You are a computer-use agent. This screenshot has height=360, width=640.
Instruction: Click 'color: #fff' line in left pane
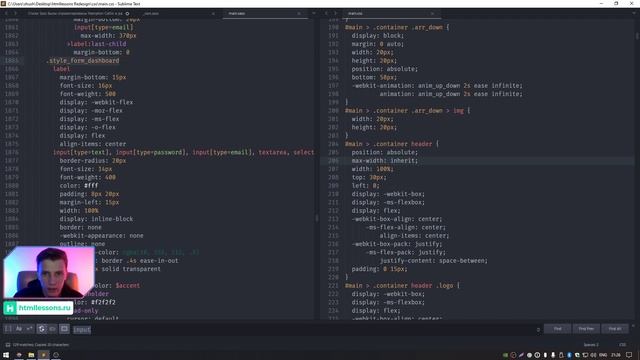coord(79,186)
